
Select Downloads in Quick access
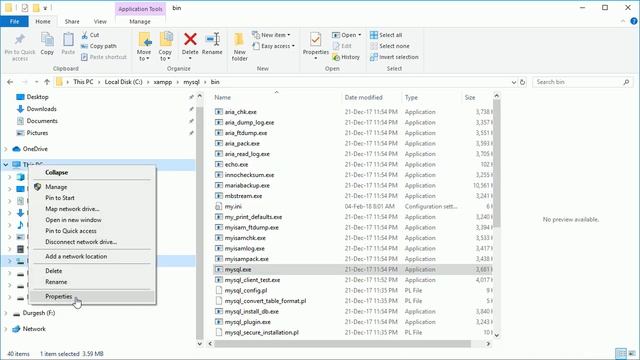41,109
